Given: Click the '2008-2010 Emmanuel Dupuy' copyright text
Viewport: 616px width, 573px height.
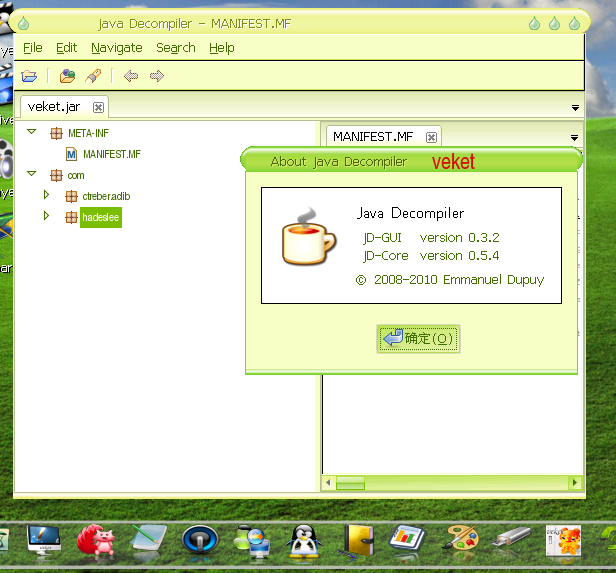Looking at the screenshot, I should (450, 280).
